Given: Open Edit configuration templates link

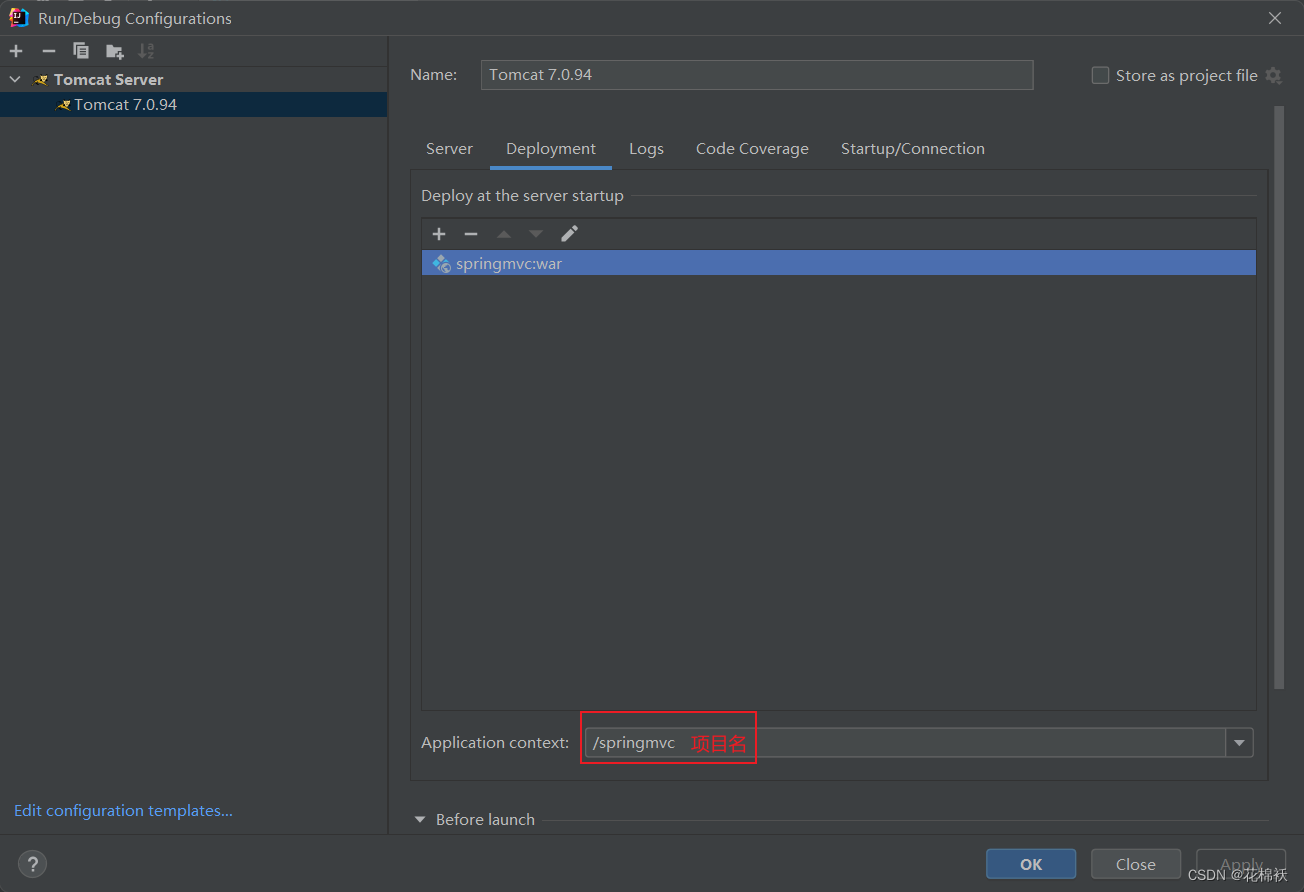Looking at the screenshot, I should pyautogui.click(x=123, y=811).
